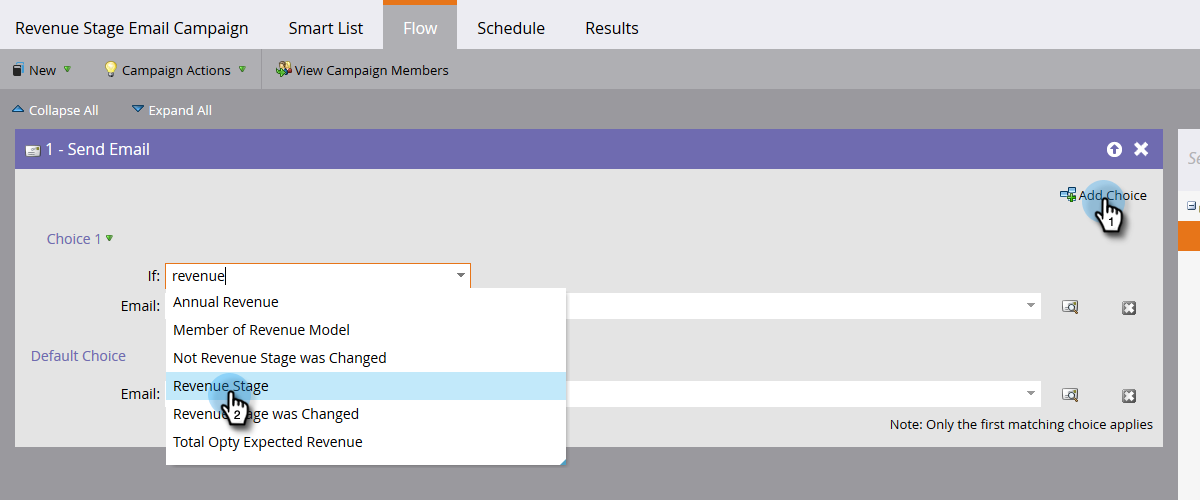The image size is (1200, 500).
Task: Delete the Default Choice email row
Action: pyautogui.click(x=1129, y=395)
